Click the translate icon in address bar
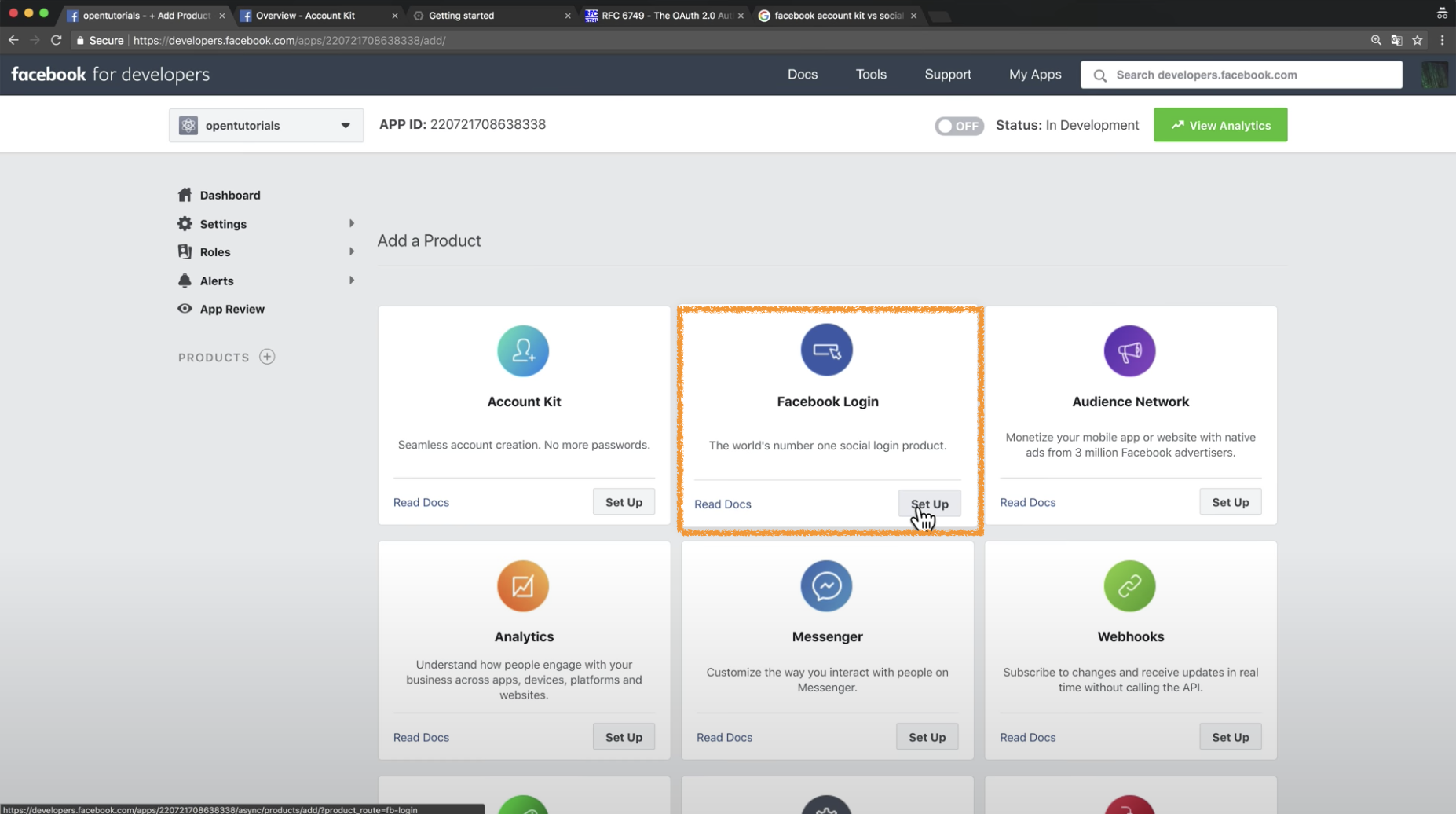This screenshot has width=1456, height=814. pyautogui.click(x=1396, y=40)
